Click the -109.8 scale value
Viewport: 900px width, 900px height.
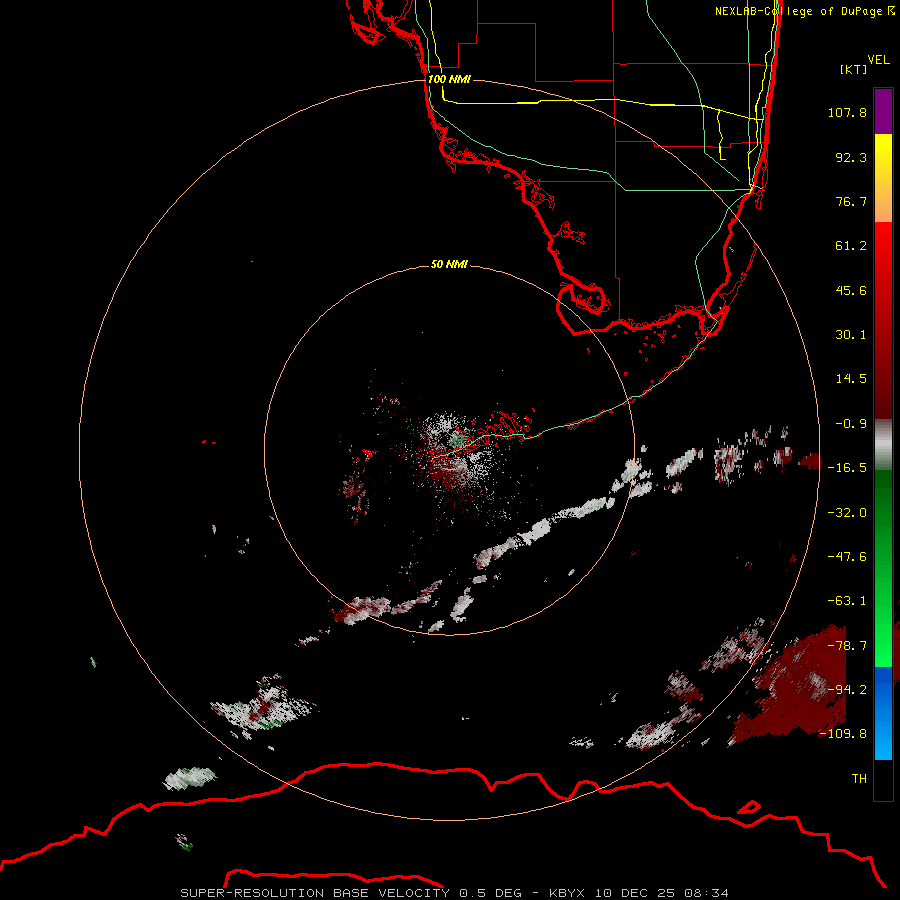(x=843, y=734)
